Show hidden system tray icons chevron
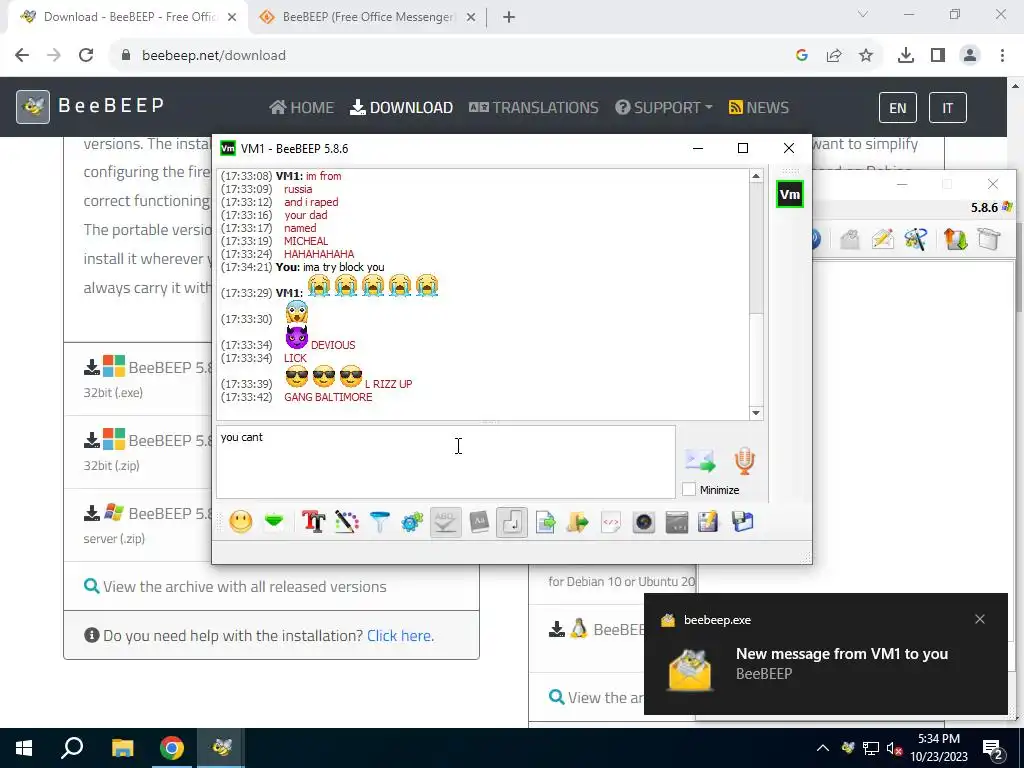 click(823, 748)
